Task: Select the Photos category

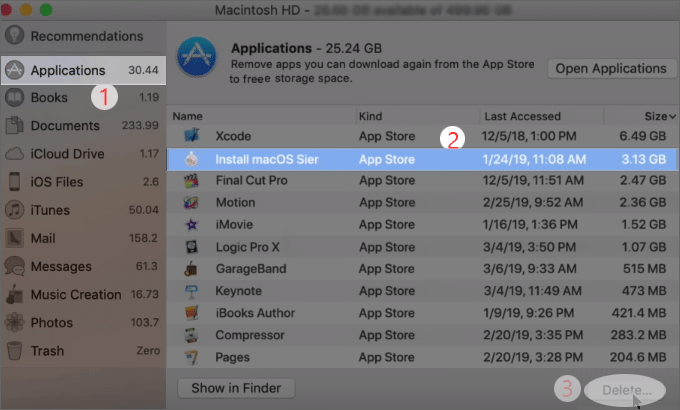Action: pos(83,322)
